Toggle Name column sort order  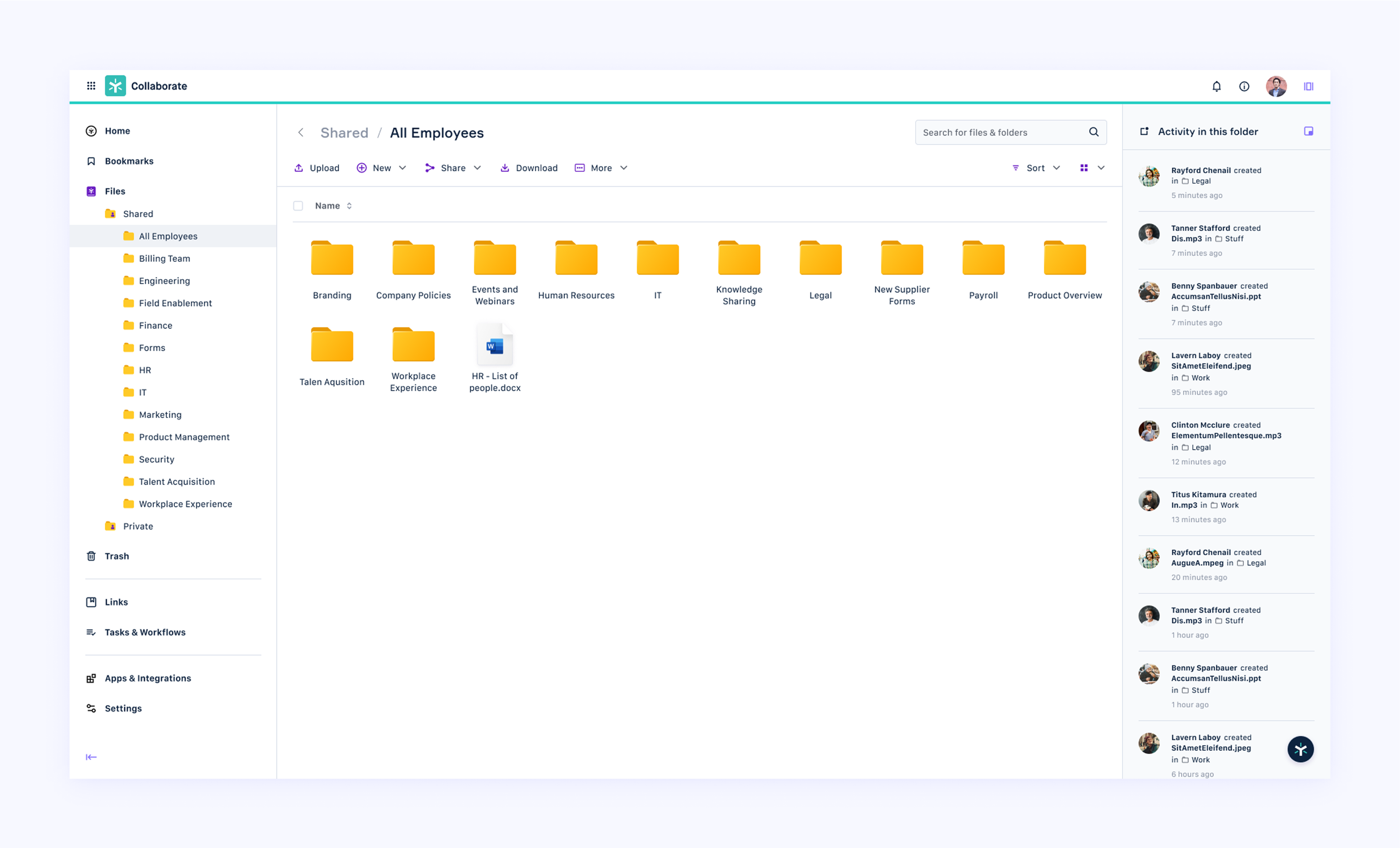(x=349, y=206)
